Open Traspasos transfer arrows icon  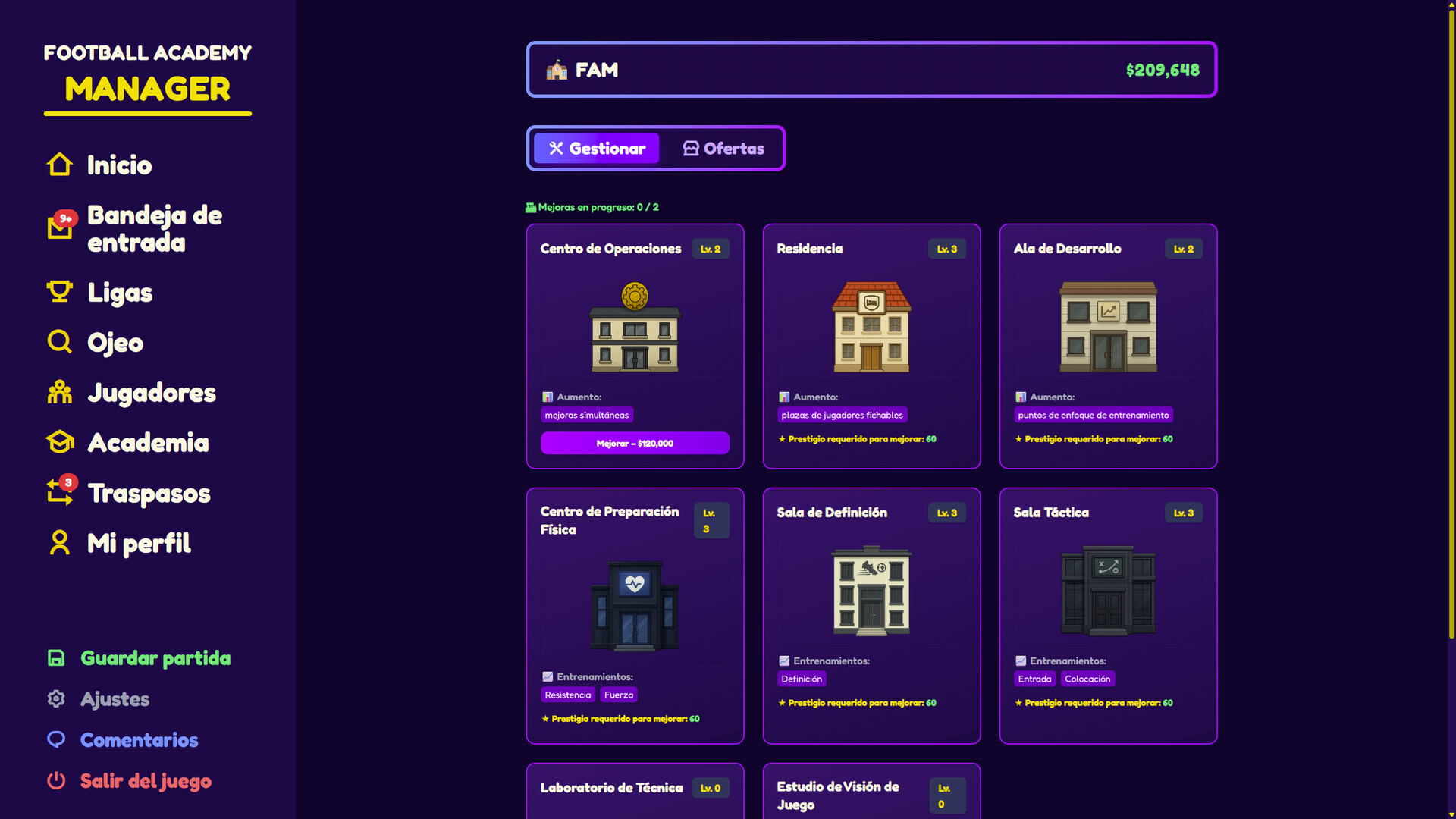(61, 491)
